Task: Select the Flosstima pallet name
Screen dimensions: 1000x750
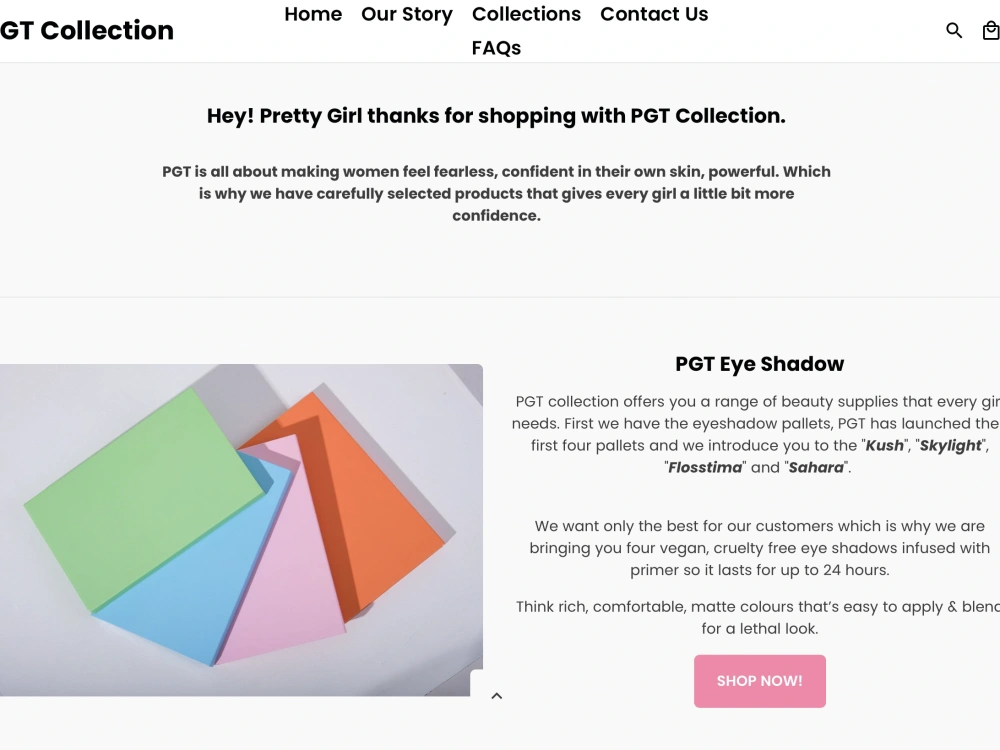Action: click(705, 467)
